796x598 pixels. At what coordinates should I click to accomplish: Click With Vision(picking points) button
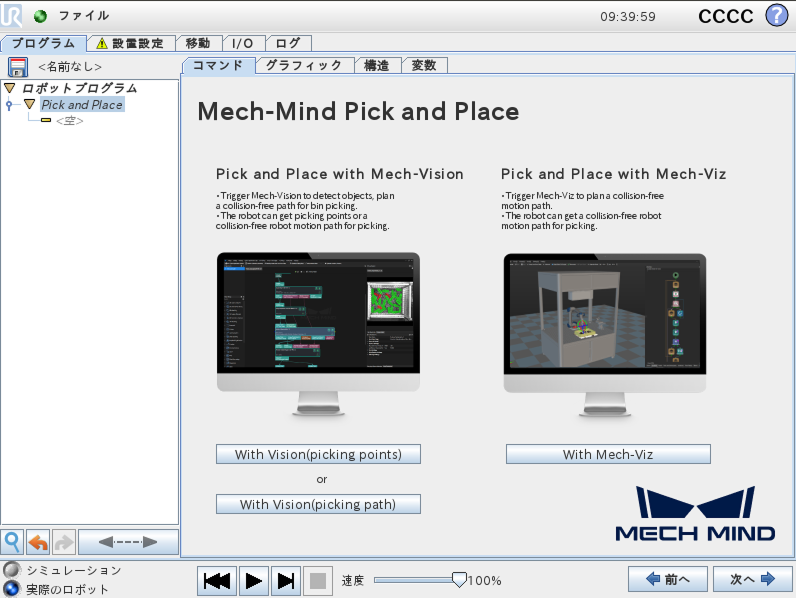point(318,454)
